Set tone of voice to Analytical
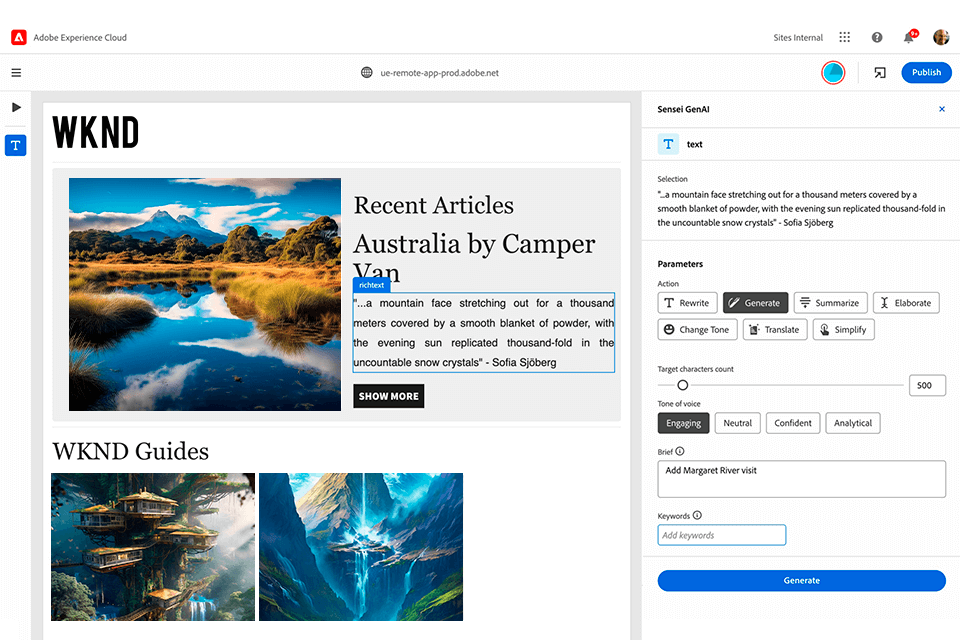This screenshot has width=960, height=640. click(x=852, y=423)
